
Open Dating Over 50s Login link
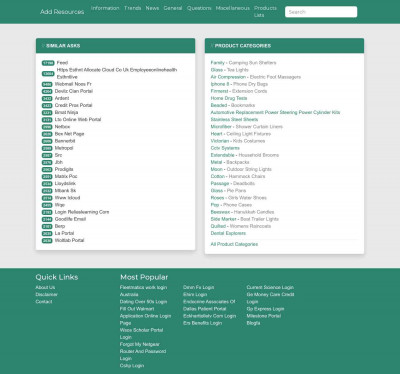[143, 302]
